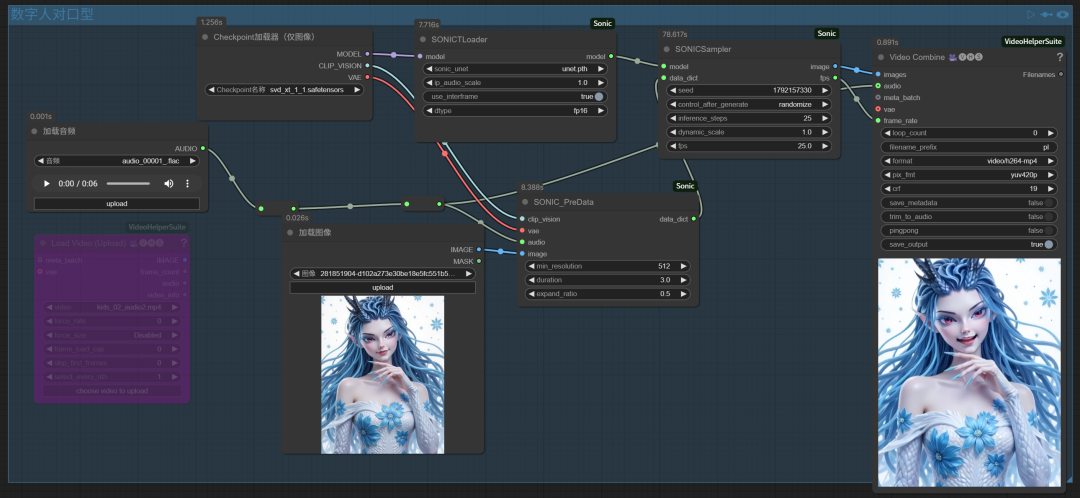The width and height of the screenshot is (1080, 498).
Task: Toggle the use_interframe switch
Action: point(599,97)
